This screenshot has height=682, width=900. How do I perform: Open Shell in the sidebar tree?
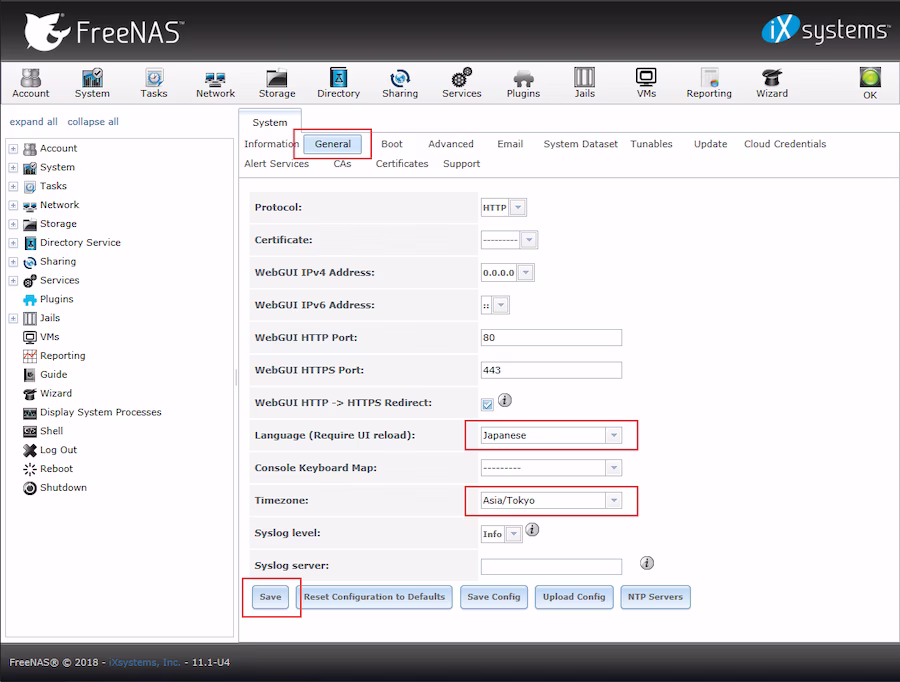pyautogui.click(x=43, y=431)
